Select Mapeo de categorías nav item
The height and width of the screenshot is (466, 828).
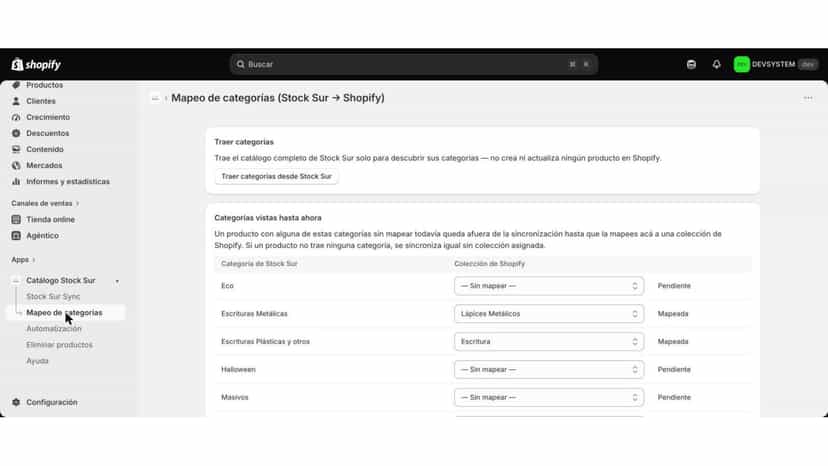pos(66,313)
